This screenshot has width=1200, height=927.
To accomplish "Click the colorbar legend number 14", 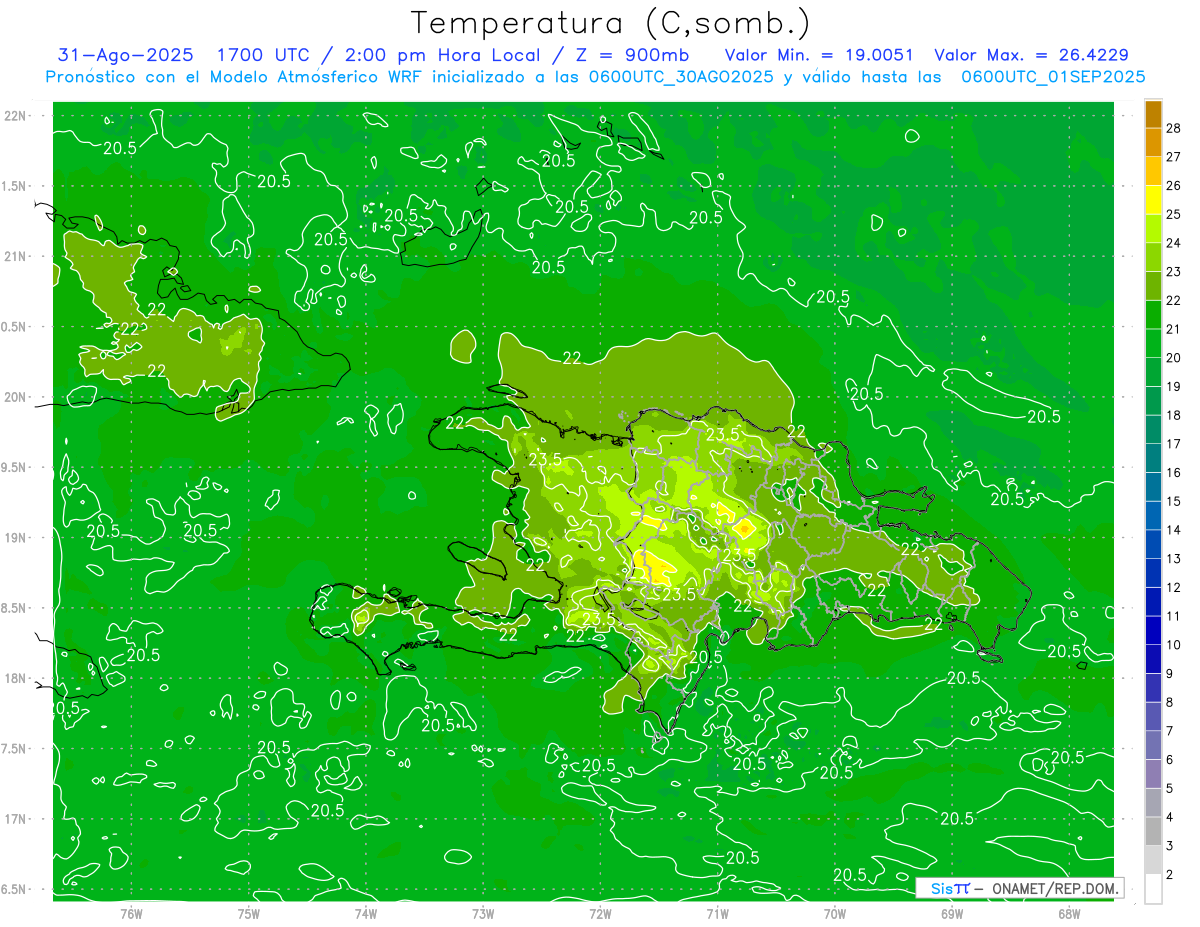I will (x=1174, y=530).
